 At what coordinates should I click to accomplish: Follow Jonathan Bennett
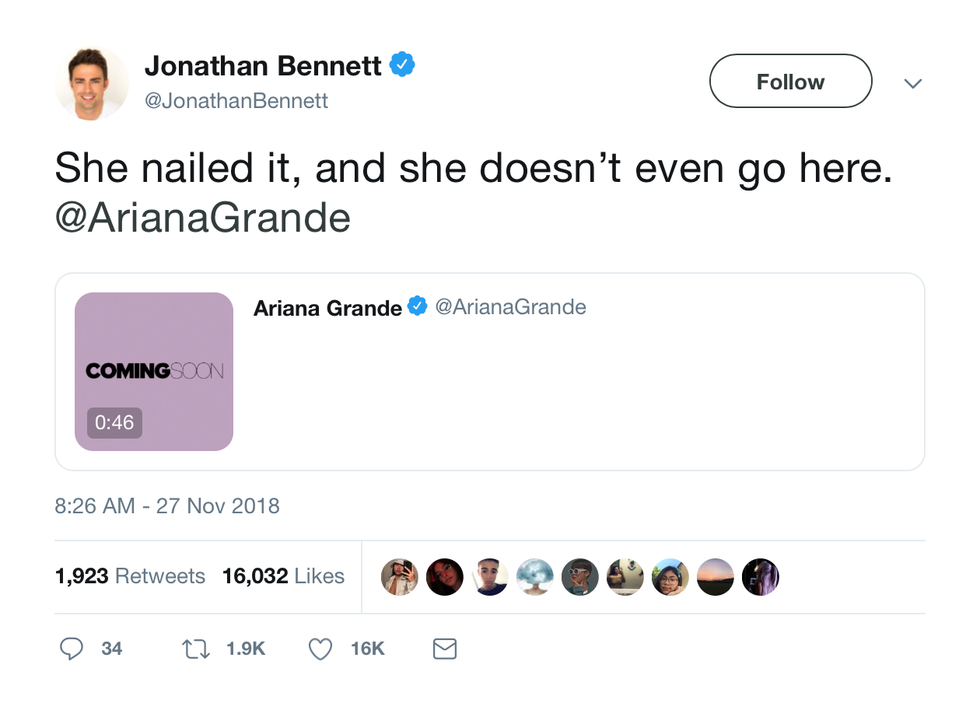pyautogui.click(x=790, y=82)
